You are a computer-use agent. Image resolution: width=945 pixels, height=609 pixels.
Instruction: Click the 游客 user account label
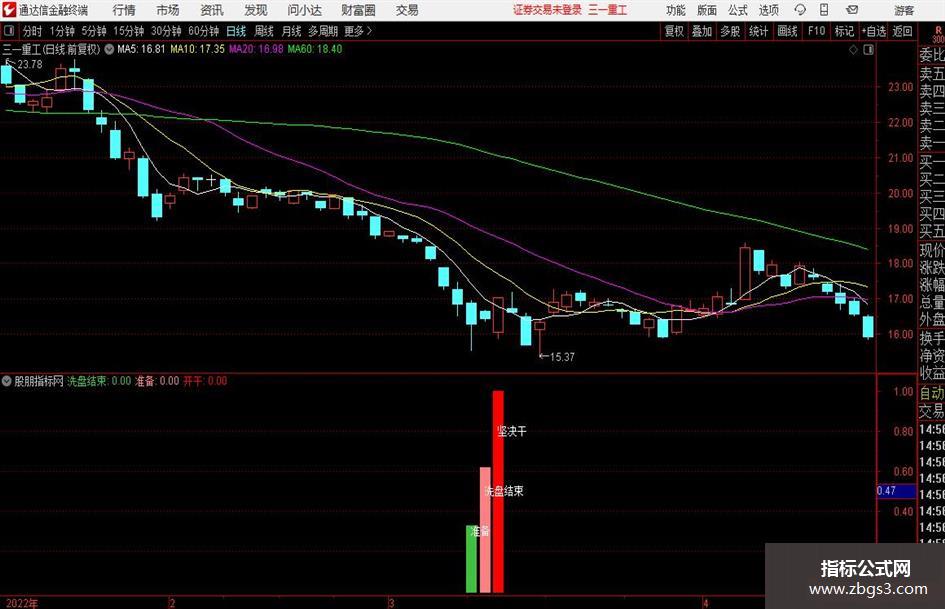coord(903,10)
